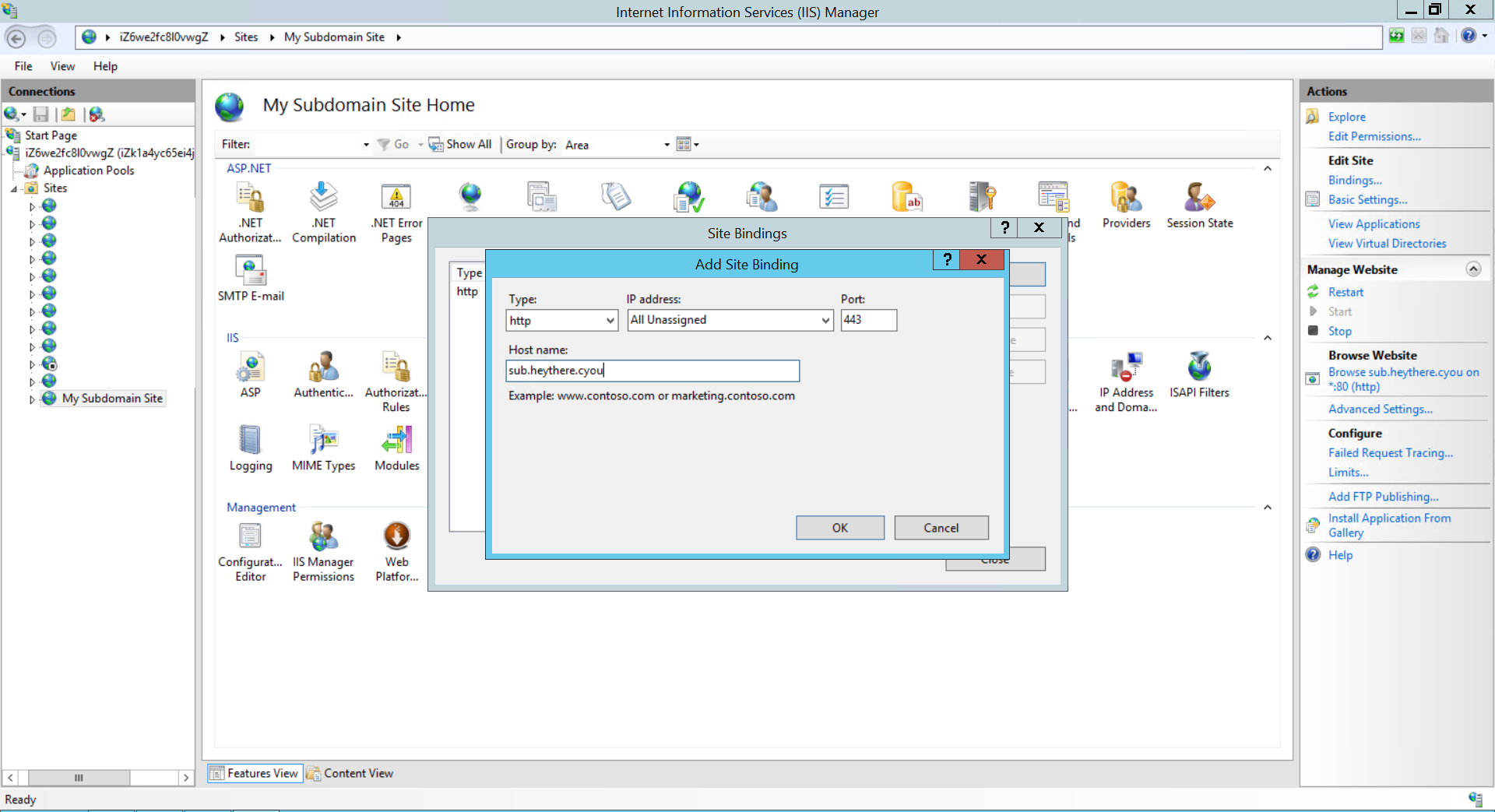Click Restart under Manage Website
Viewport: 1495px width, 812px height.
coord(1345,293)
